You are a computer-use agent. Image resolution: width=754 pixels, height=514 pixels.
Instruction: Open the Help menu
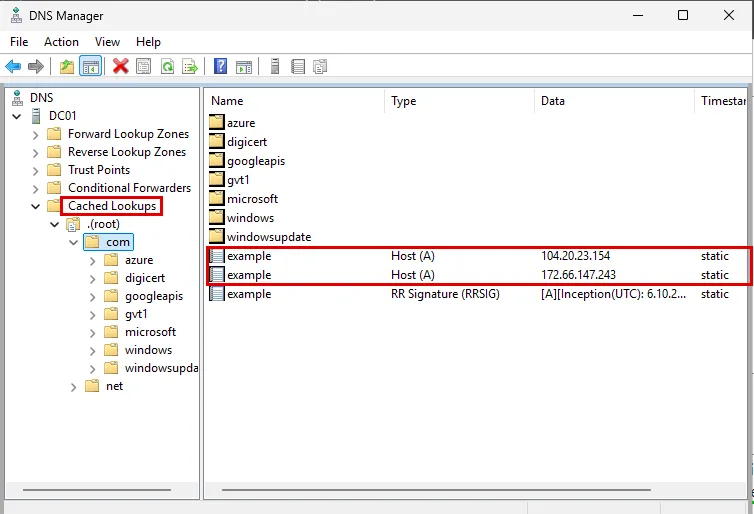click(148, 42)
